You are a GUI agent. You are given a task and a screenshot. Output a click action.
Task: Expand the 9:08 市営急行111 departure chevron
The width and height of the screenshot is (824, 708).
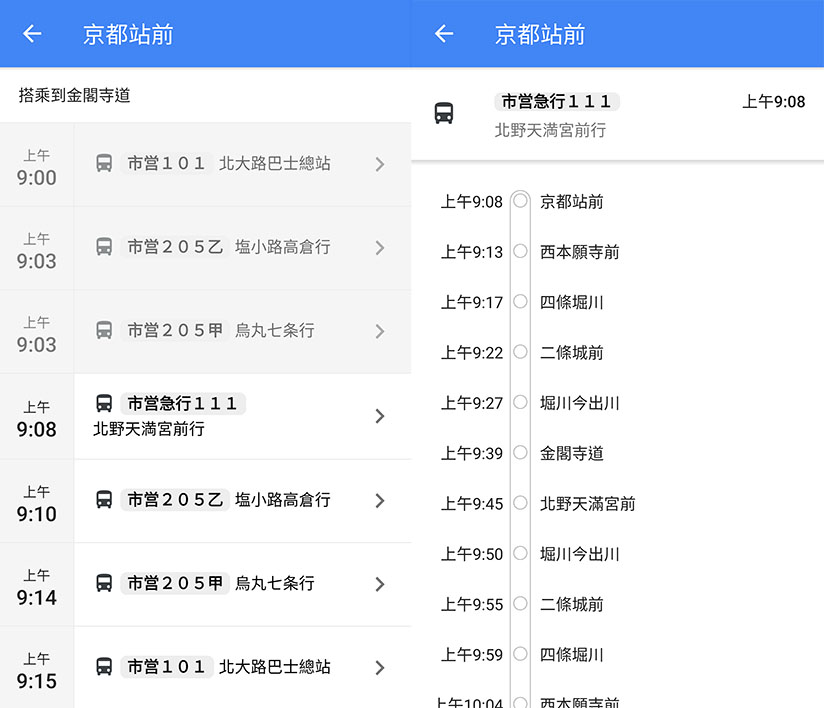[x=380, y=416]
